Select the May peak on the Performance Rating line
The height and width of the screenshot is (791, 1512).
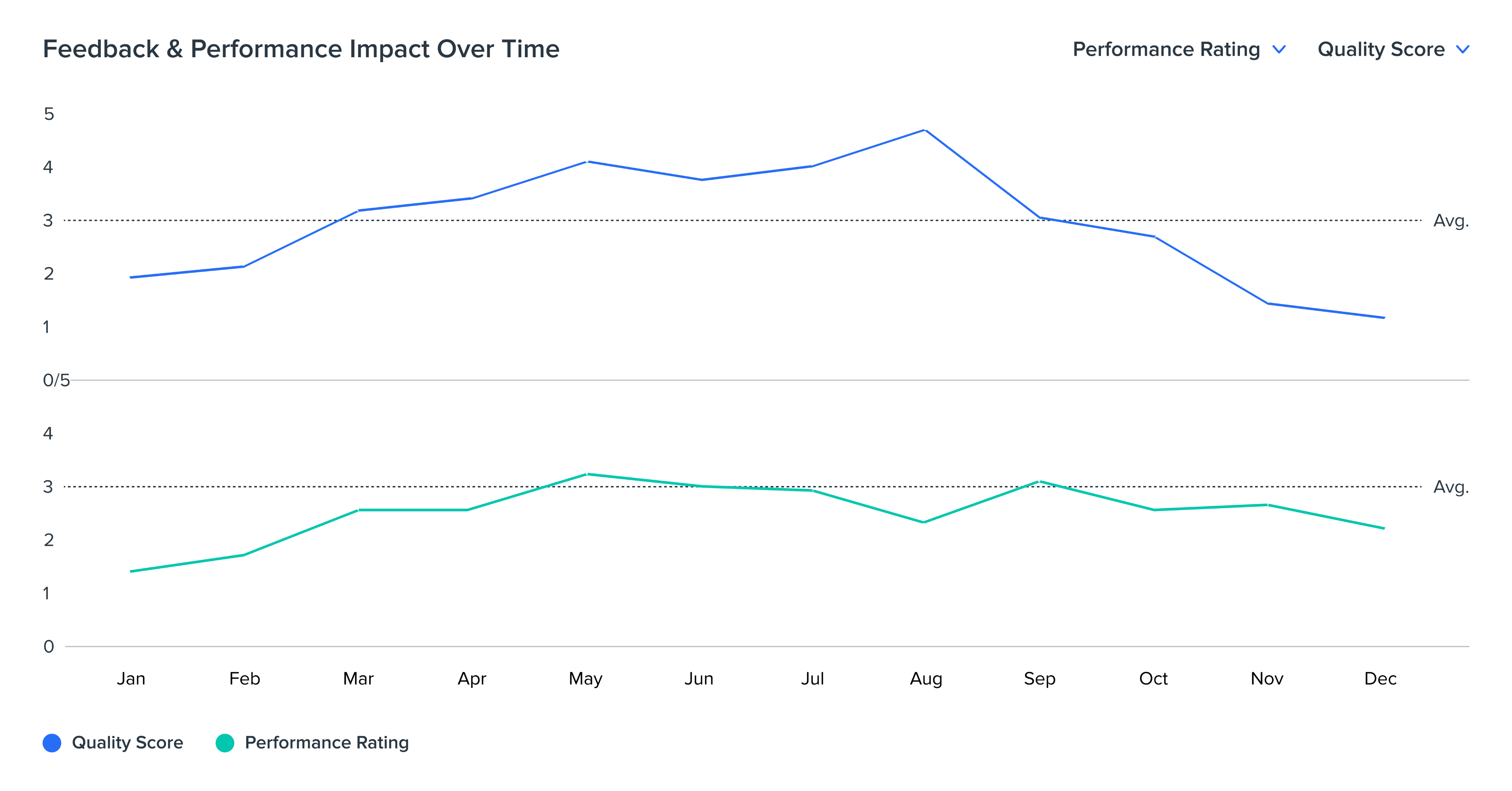pos(587,474)
